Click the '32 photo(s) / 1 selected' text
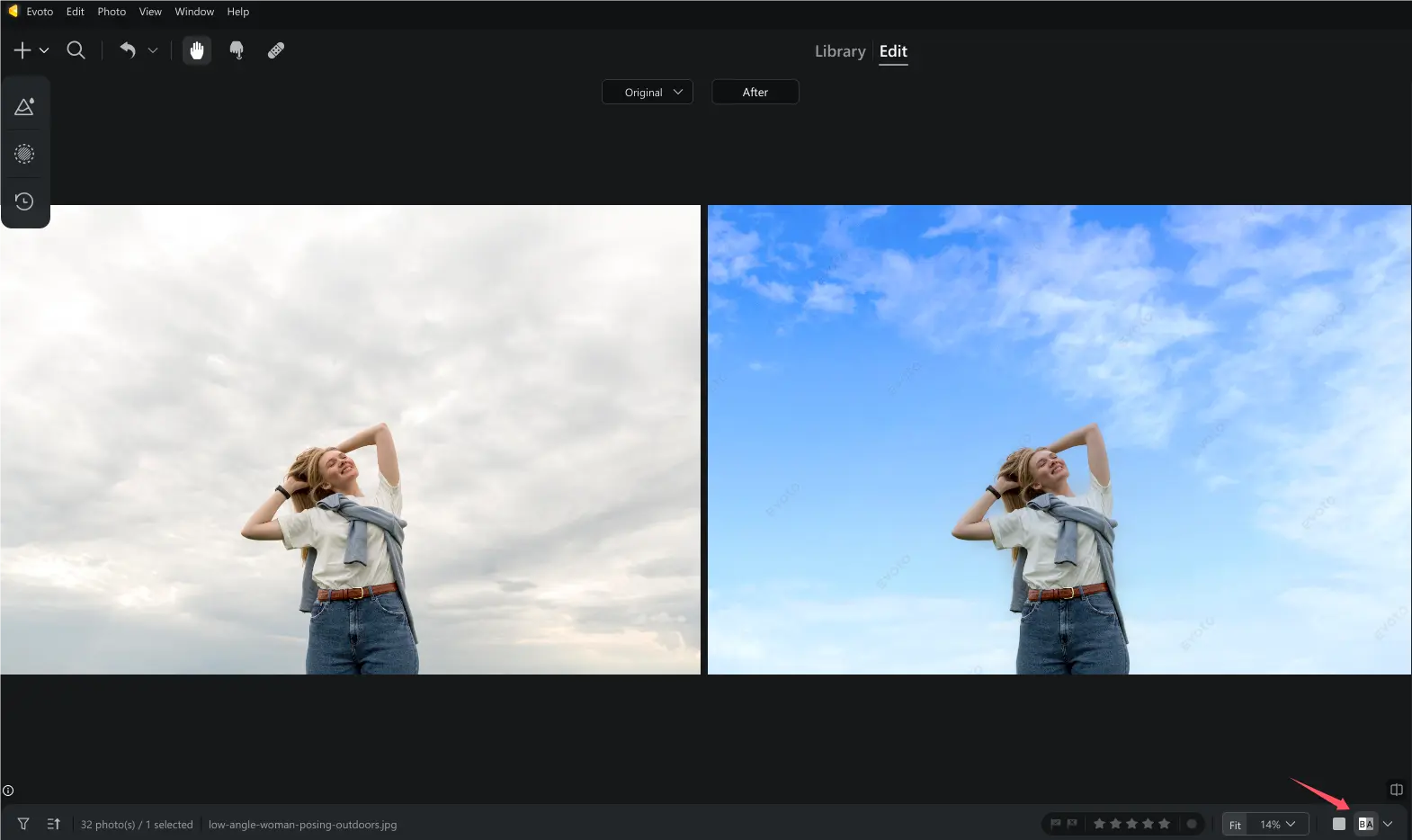 tap(137, 825)
